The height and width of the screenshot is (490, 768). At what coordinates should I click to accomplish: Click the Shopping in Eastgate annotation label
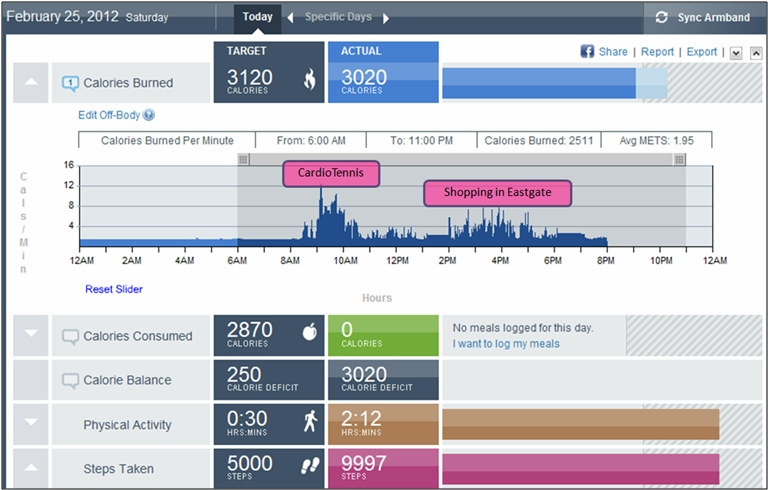(x=498, y=193)
